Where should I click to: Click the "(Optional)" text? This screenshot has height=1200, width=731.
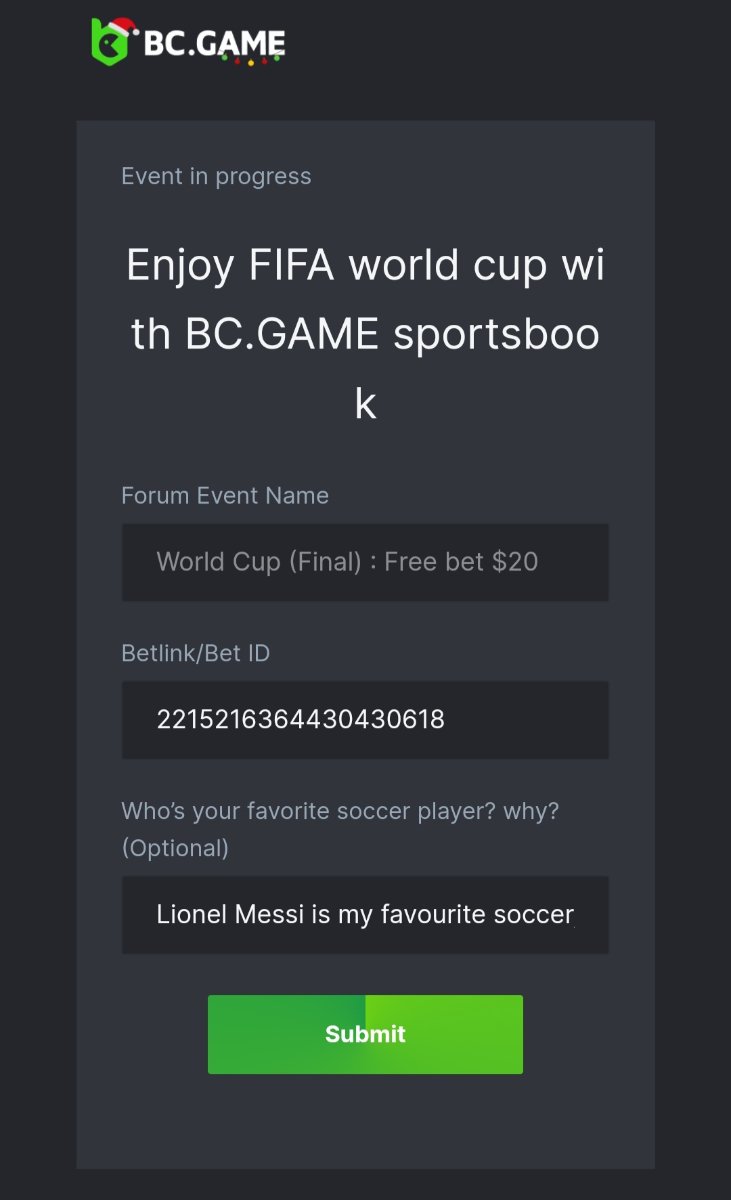tap(175, 848)
